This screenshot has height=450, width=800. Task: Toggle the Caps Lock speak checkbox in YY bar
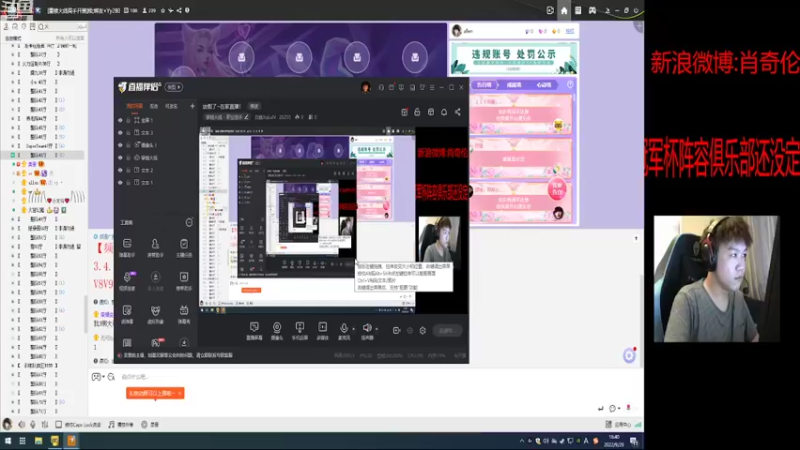coord(59,424)
